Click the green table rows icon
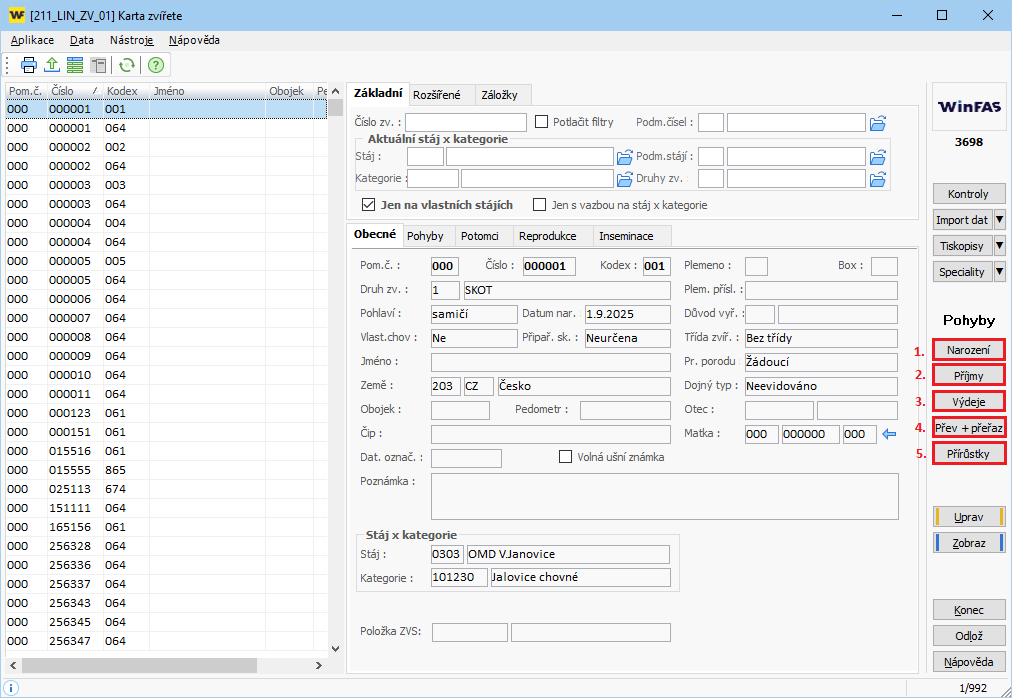Screen dimensions: 1012x698 pyautogui.click(x=74, y=65)
